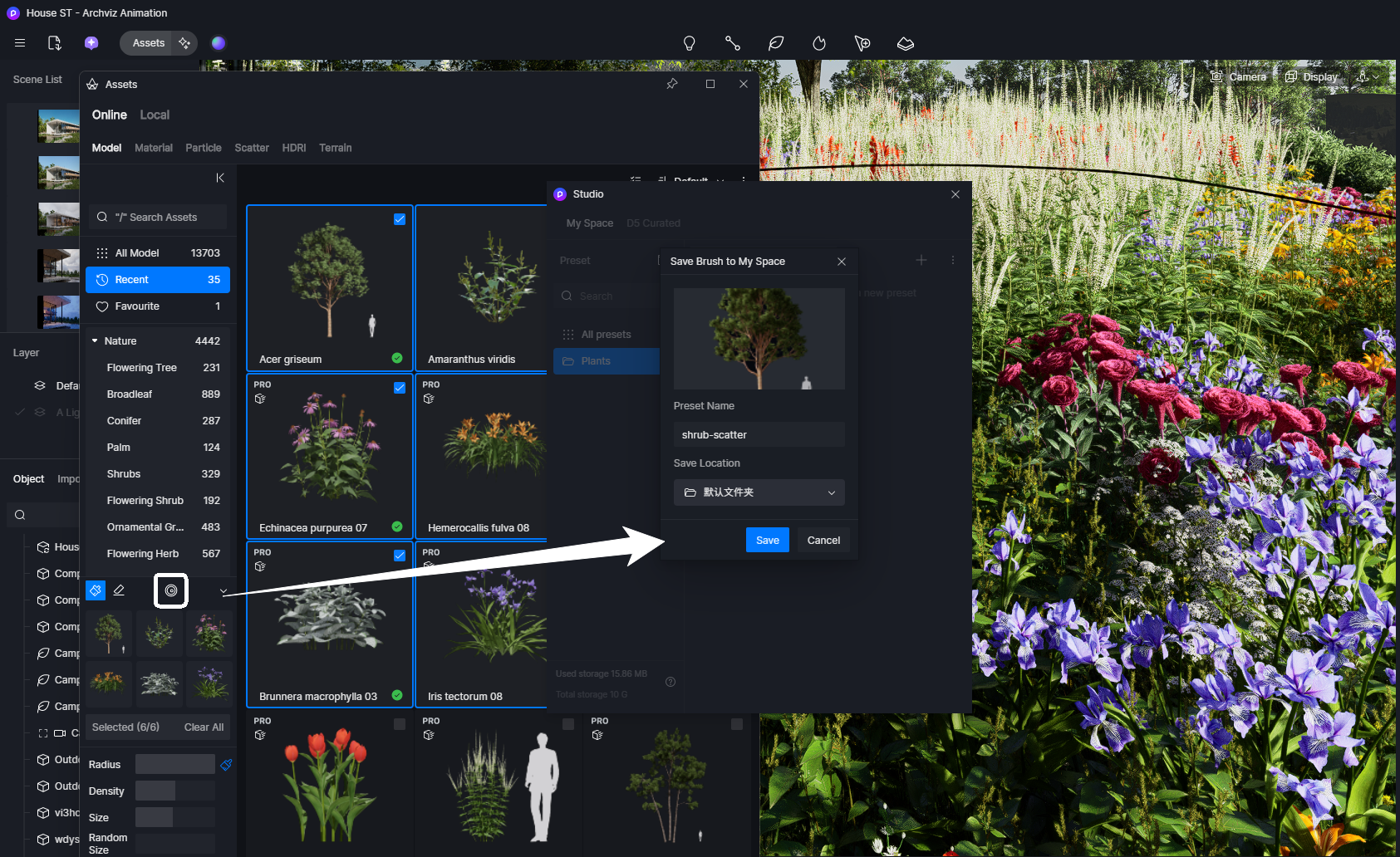Click the save brush preset icon
This screenshot has height=857, width=1400.
pos(171,590)
